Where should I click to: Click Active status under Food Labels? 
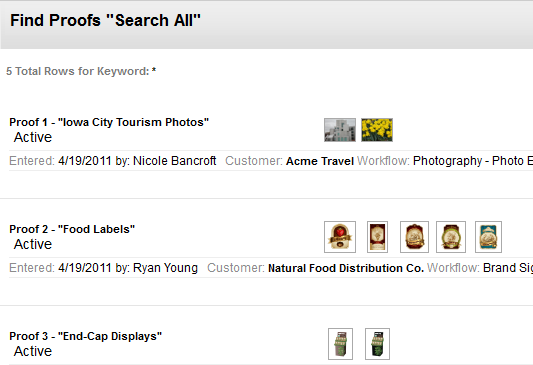pos(33,244)
